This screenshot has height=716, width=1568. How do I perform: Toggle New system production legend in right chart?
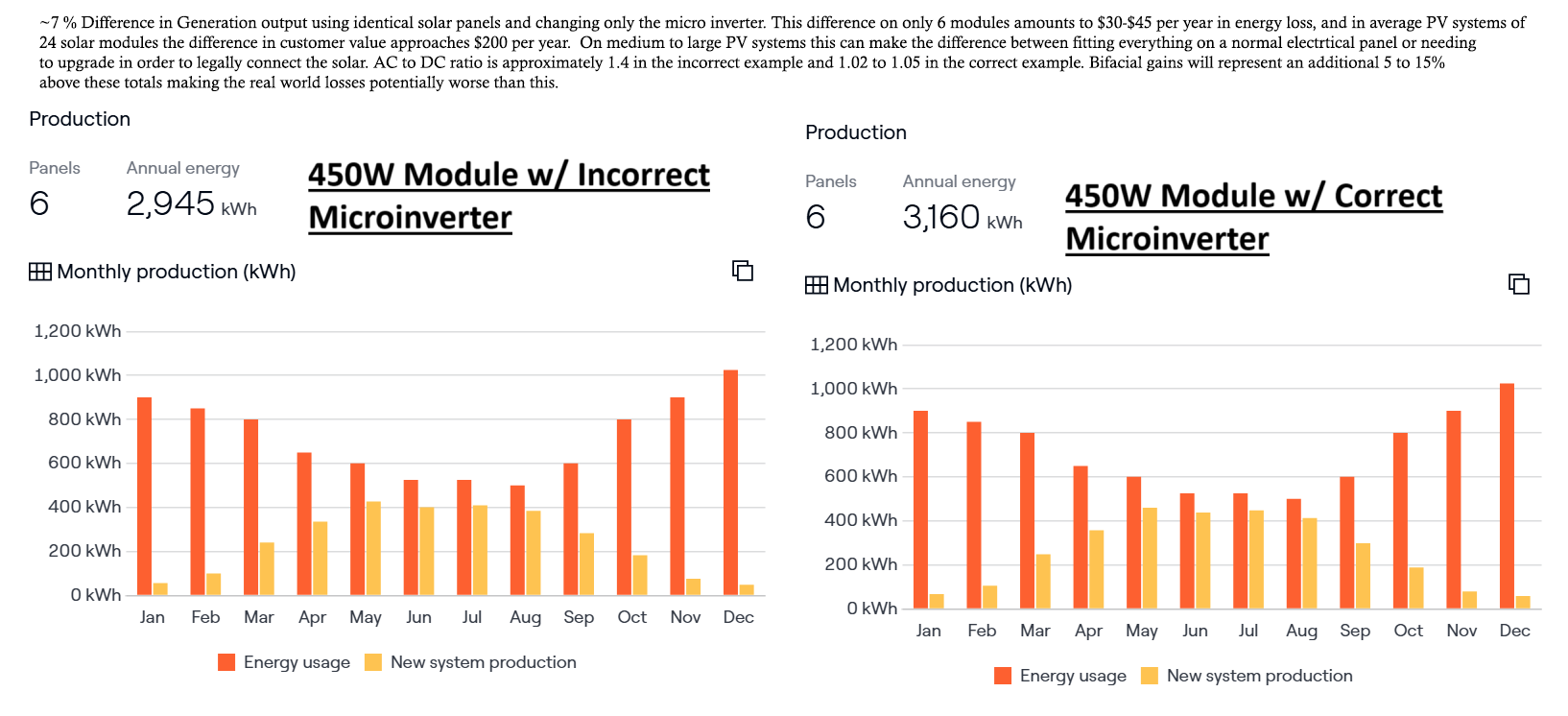(1247, 676)
